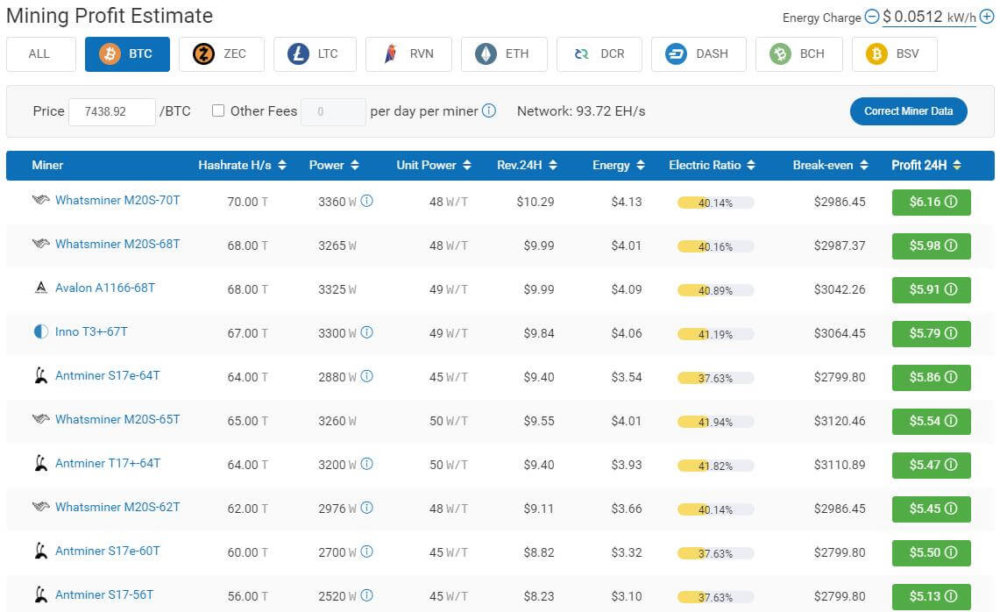Click the Other Fees amount field
This screenshot has height=612, width=1000.
pos(333,112)
